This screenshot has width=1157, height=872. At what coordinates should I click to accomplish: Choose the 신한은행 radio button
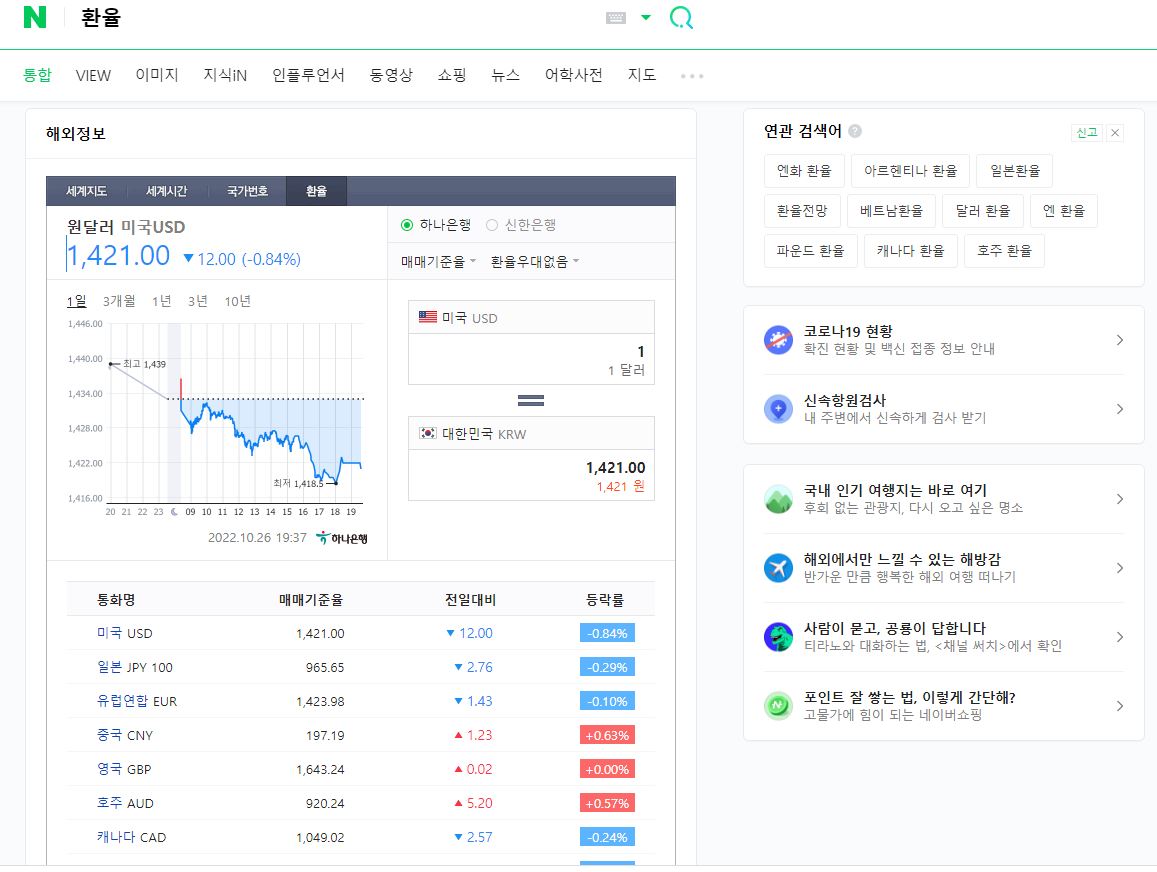tap(492, 225)
